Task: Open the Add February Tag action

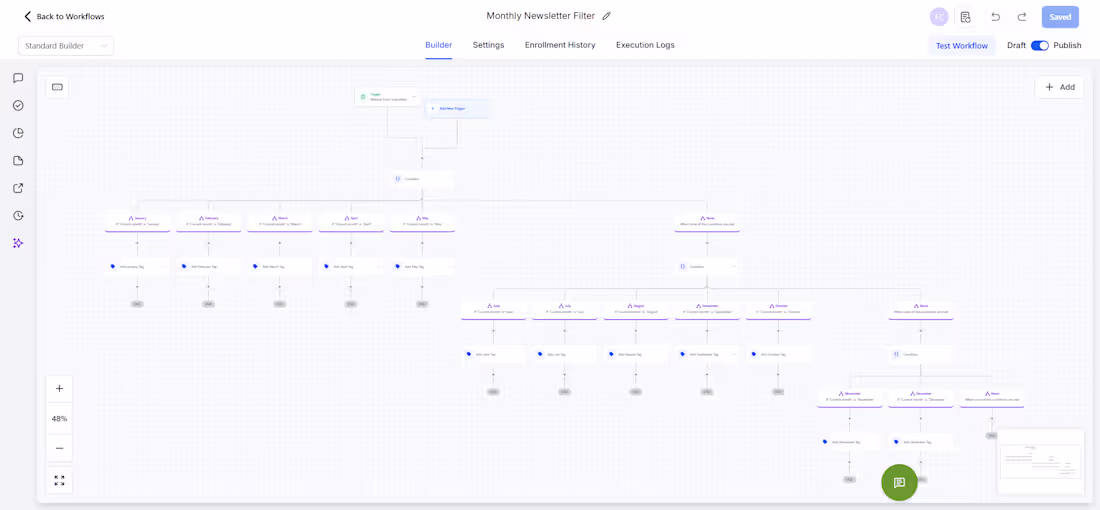Action: [208, 267]
